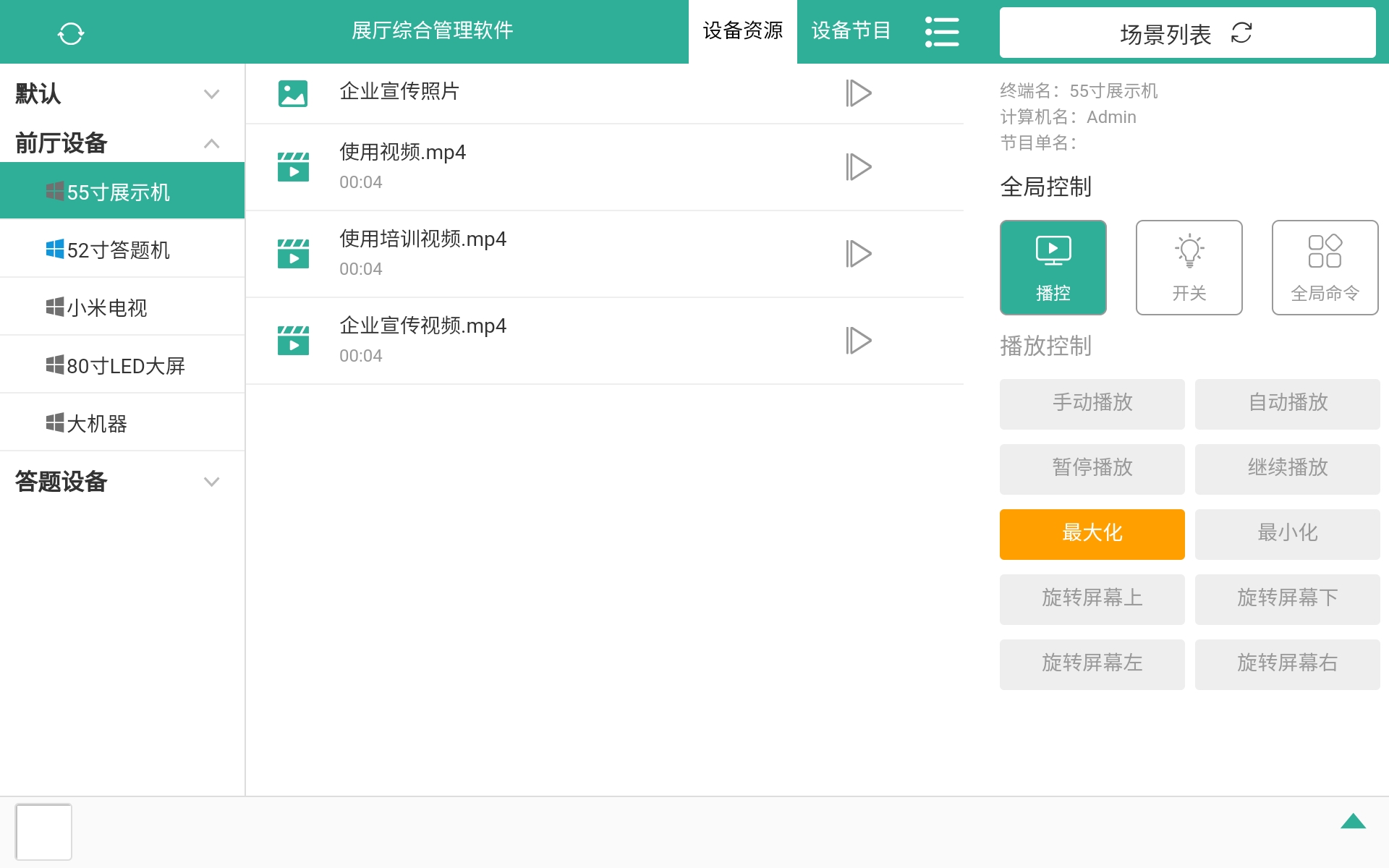Select the 播控 playback control icon

(x=1053, y=266)
